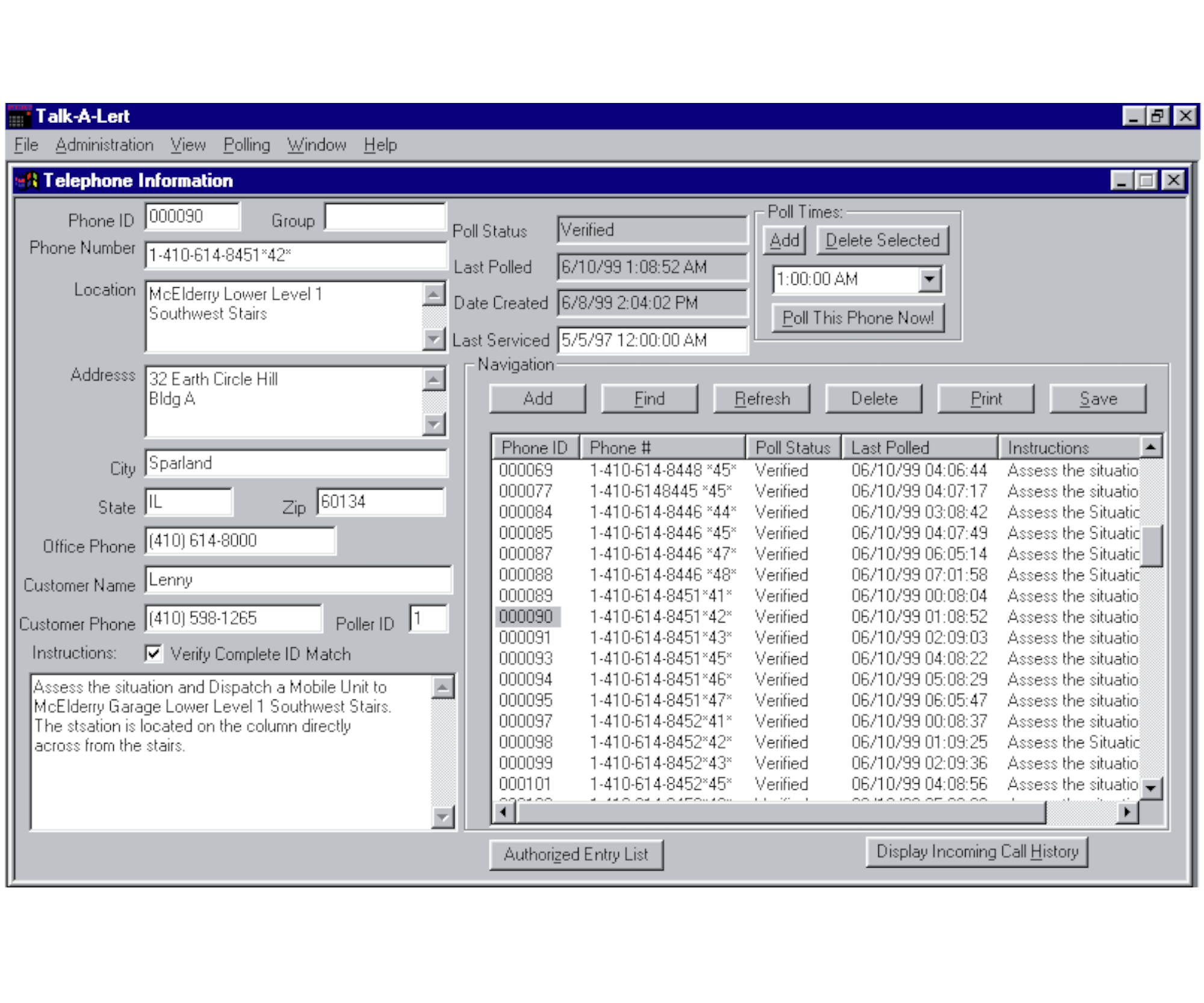
Task: Click the Telephone Information window icon
Action: pos(27,181)
